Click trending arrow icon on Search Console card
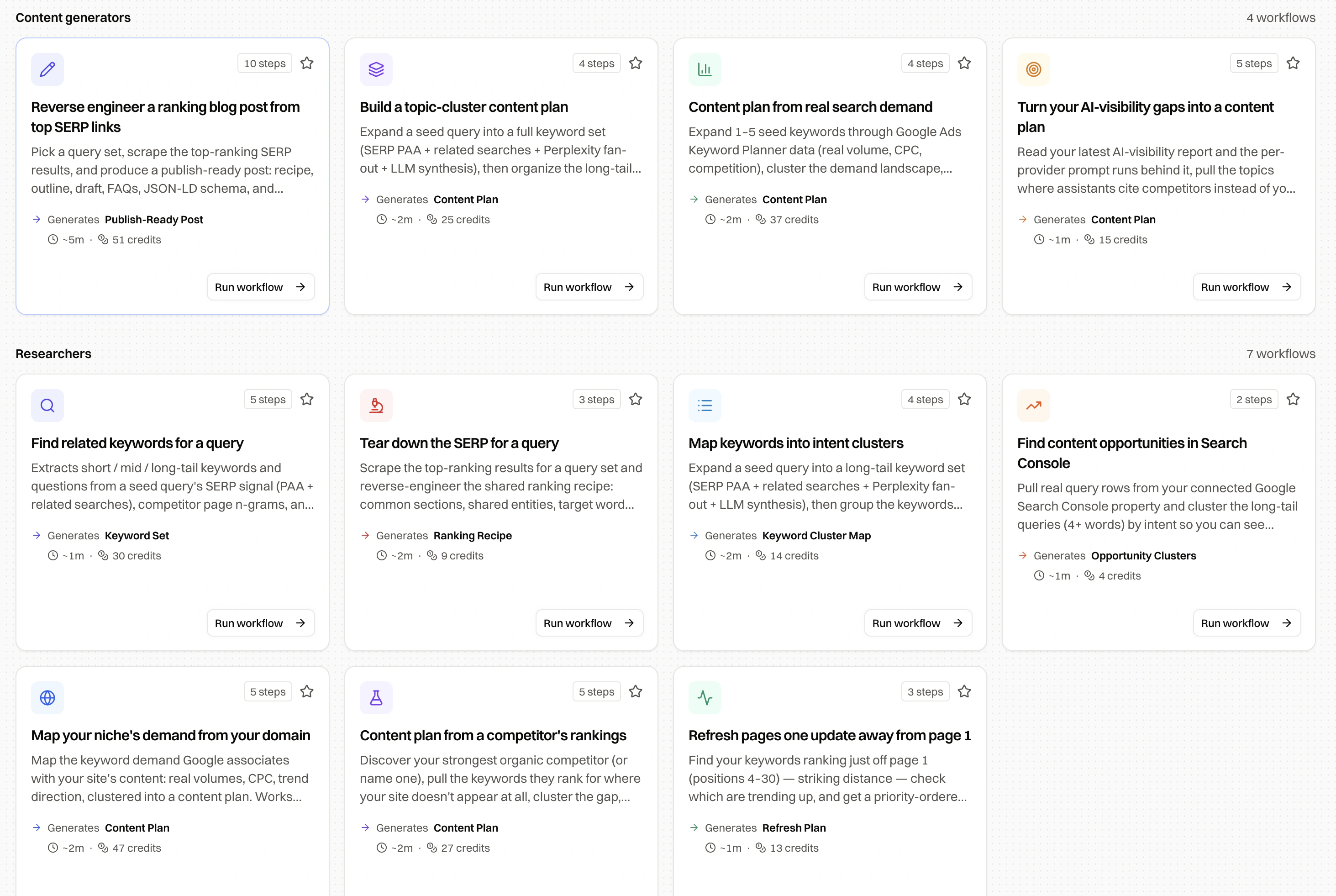This screenshot has height=896, width=1336. click(1033, 405)
